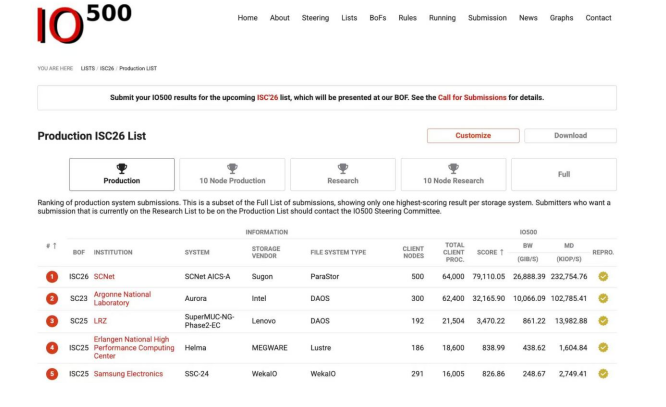Click the BW (GIB/S) column header

pyautogui.click(x=528, y=252)
